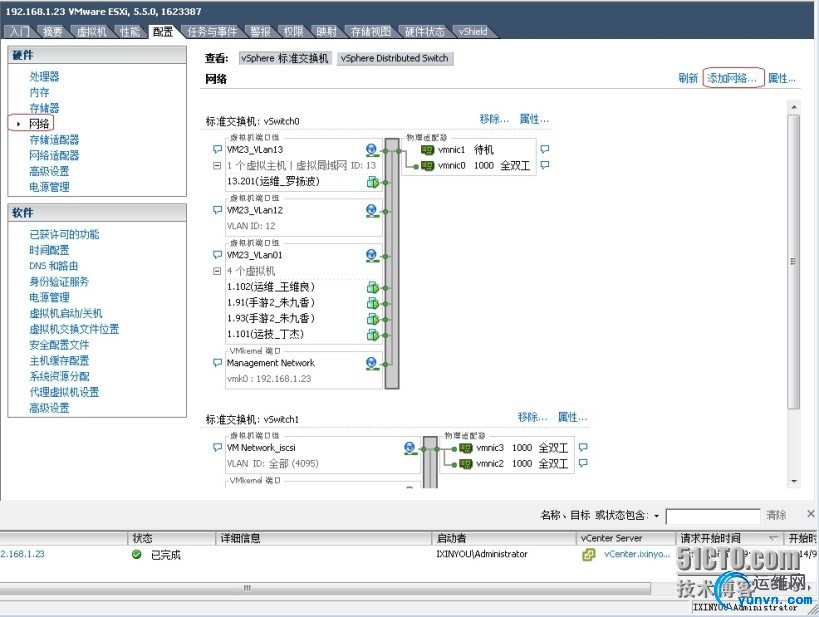Click the VM icon for 1.93 entry
This screenshot has height=617, width=819.
[372, 319]
